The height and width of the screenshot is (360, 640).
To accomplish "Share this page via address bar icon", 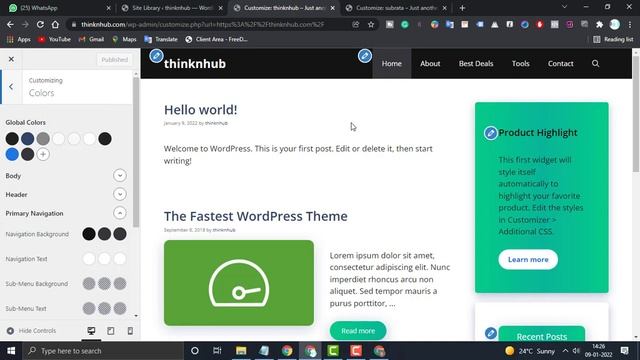I will coord(356,24).
